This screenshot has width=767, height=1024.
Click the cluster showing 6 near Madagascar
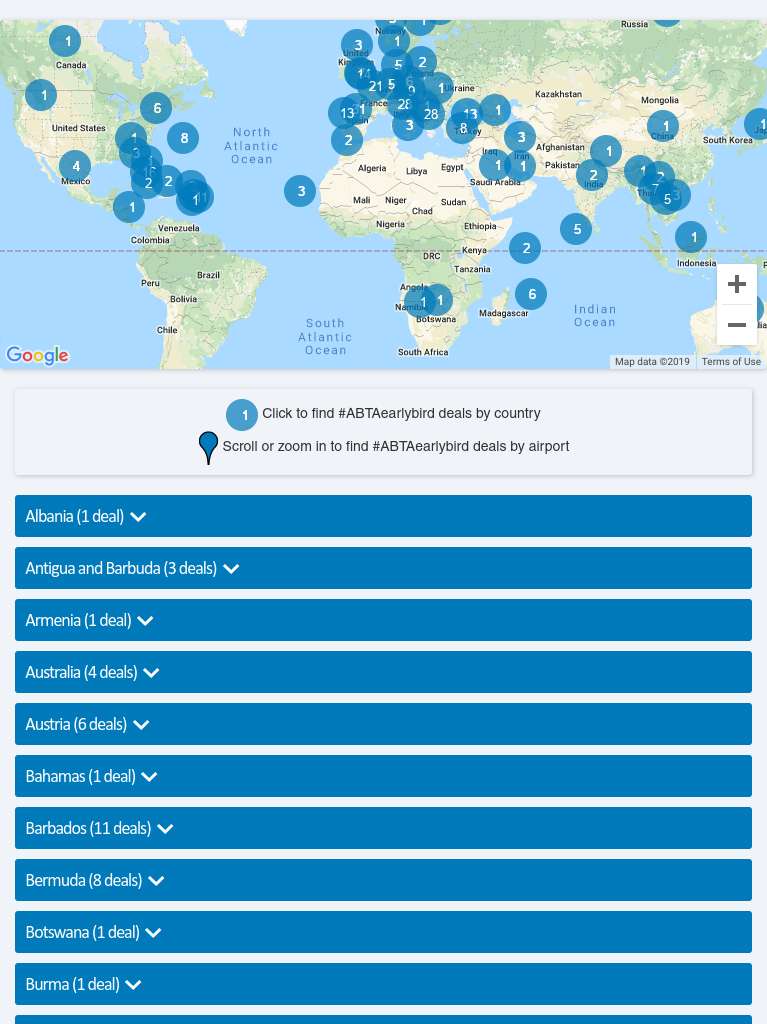(x=531, y=295)
